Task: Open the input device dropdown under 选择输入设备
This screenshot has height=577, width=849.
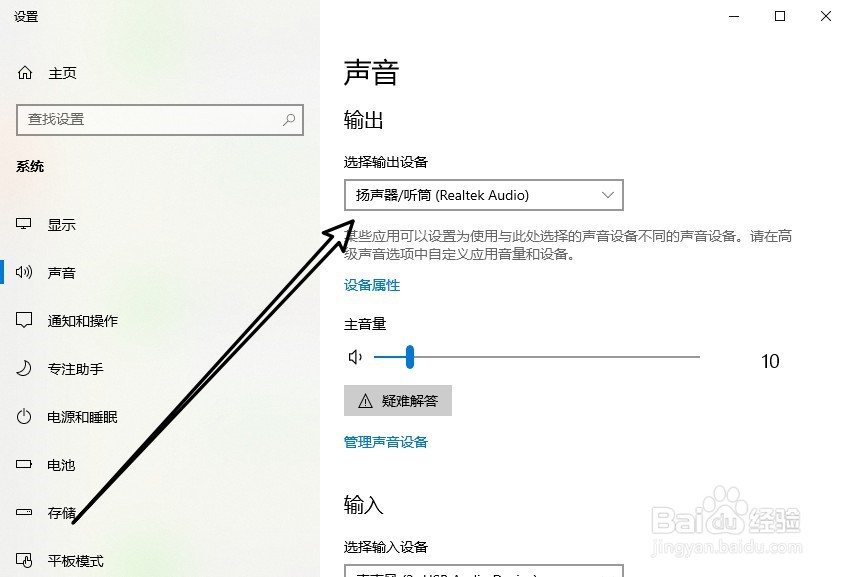Action: click(x=484, y=571)
